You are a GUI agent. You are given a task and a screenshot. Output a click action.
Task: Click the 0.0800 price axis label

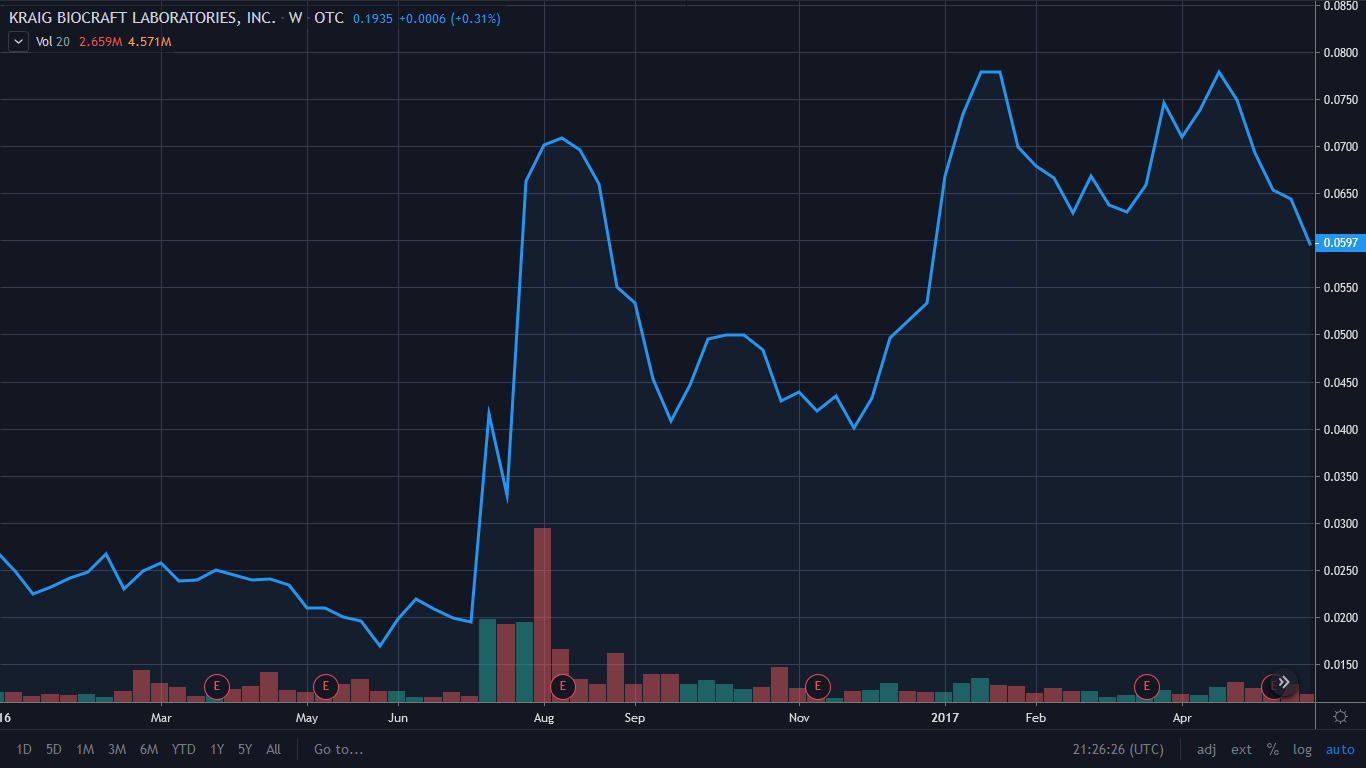click(1342, 53)
